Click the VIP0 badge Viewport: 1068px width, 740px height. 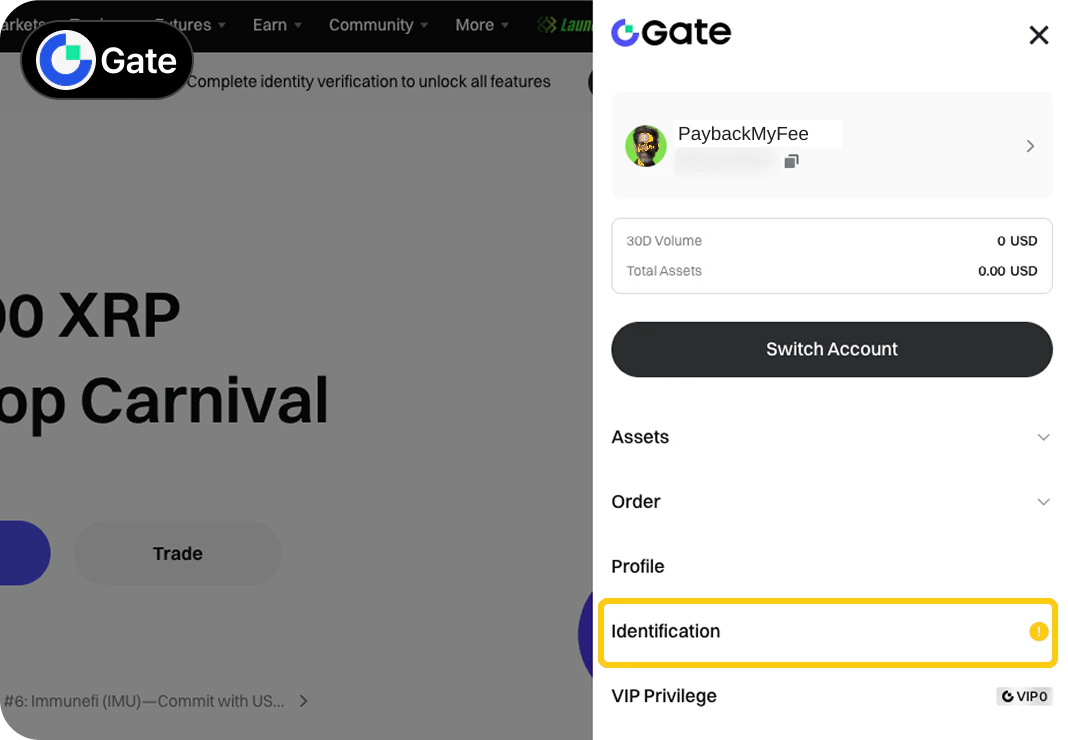tap(1024, 696)
